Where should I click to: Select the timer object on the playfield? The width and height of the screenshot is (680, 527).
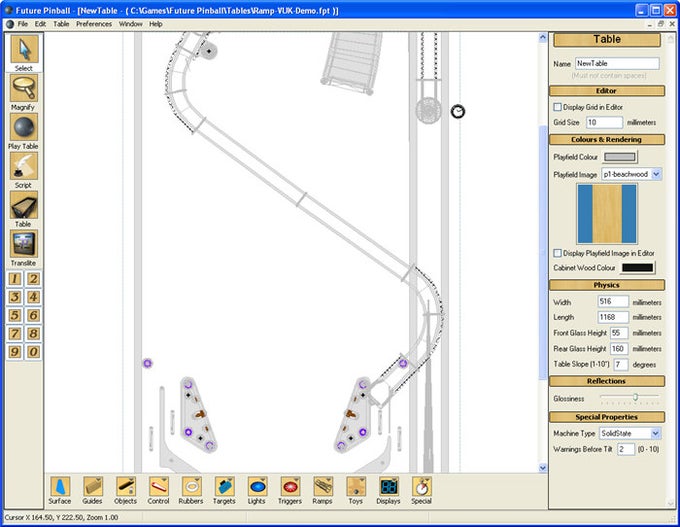[458, 112]
